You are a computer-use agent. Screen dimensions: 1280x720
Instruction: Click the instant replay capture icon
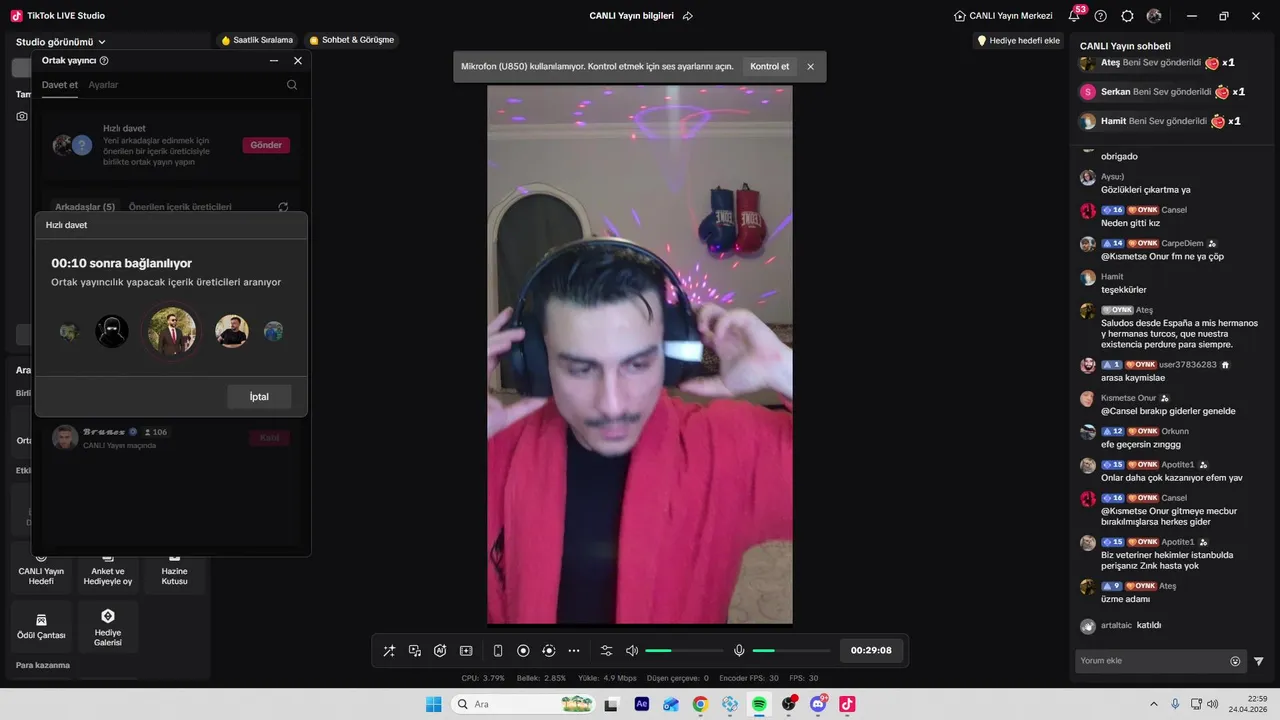548,651
